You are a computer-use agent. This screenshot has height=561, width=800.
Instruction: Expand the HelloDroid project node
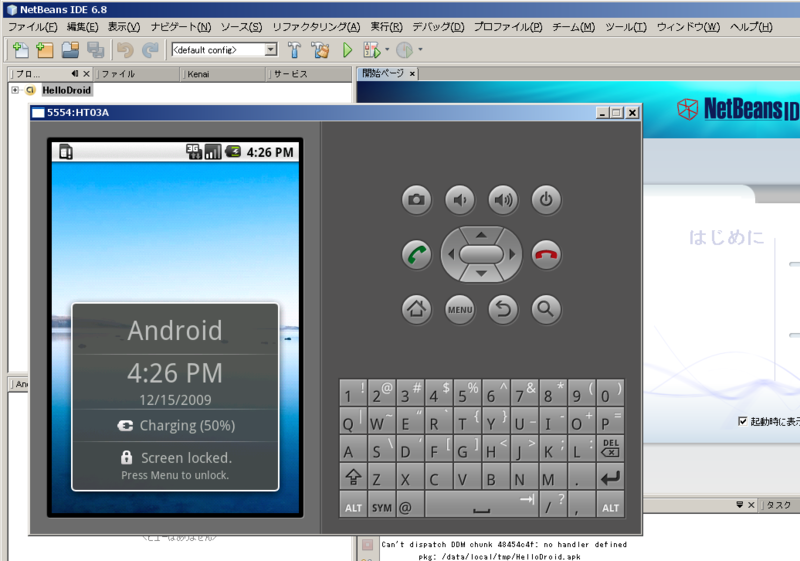pos(15,90)
